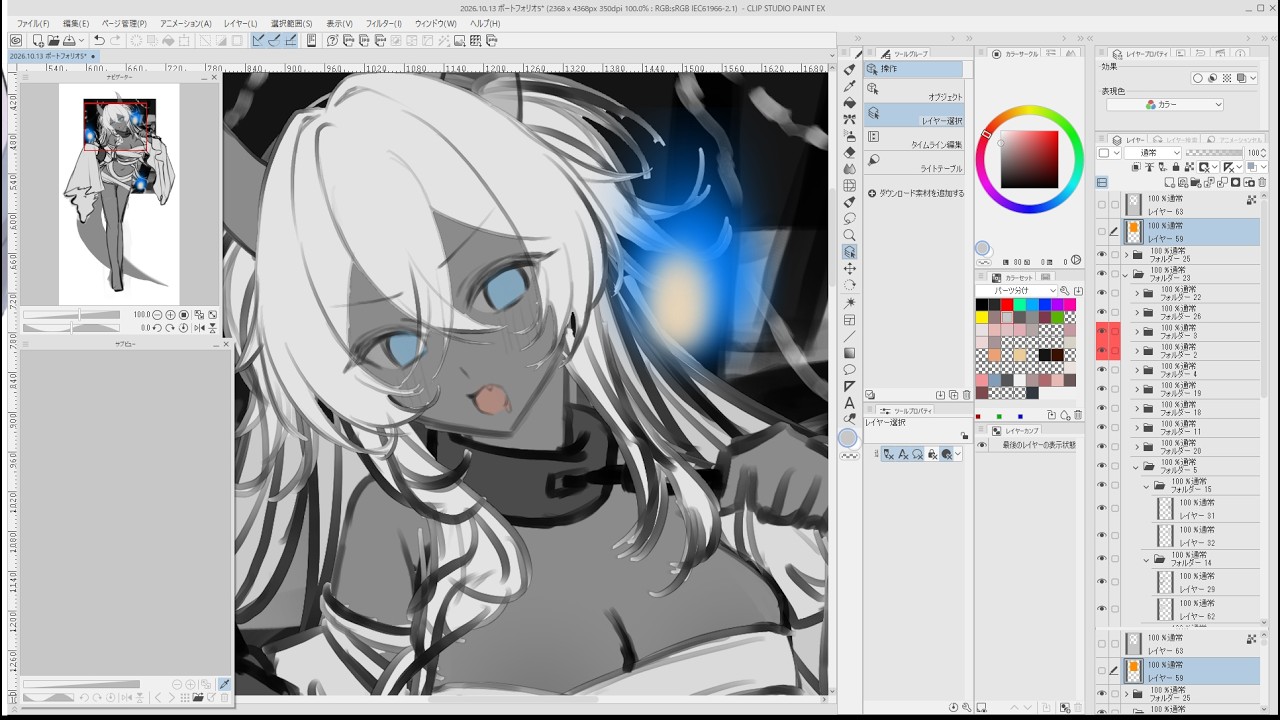The height and width of the screenshot is (720, 1280).
Task: Select the Lasso selection tool
Action: pos(850,218)
